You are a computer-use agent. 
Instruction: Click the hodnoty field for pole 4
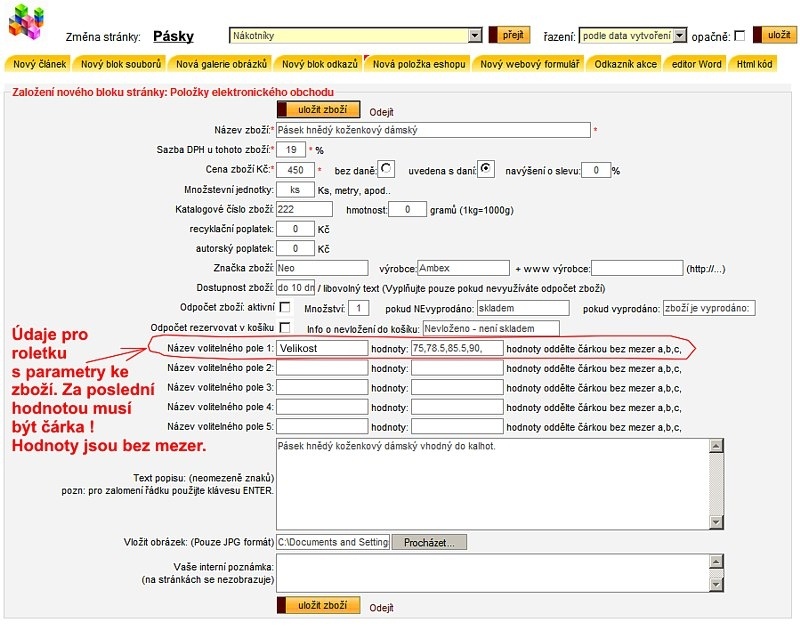point(457,407)
